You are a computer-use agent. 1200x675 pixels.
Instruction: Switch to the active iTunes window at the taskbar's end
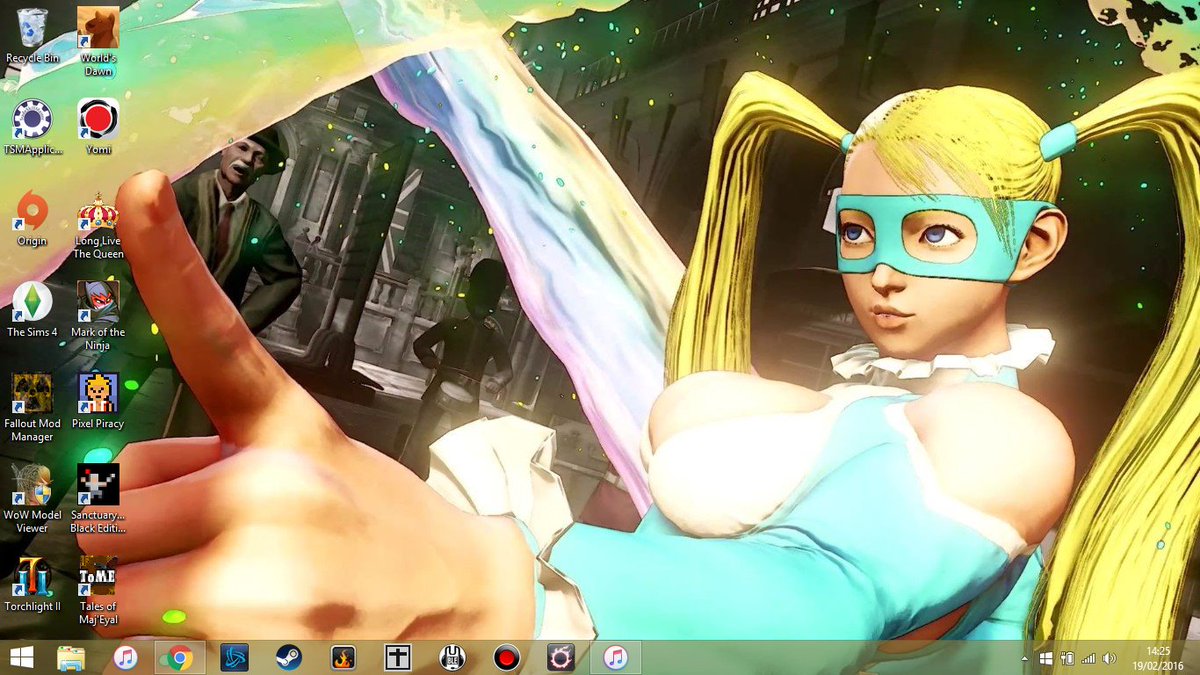[x=616, y=658]
